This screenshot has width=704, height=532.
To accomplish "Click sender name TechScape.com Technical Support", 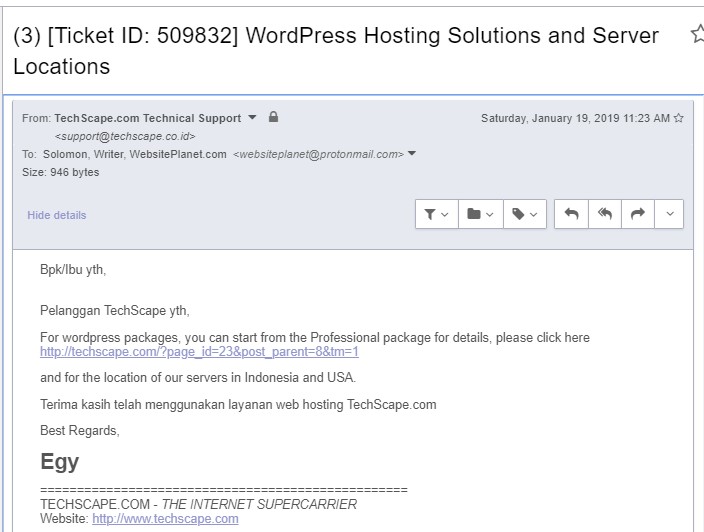I will (148, 118).
